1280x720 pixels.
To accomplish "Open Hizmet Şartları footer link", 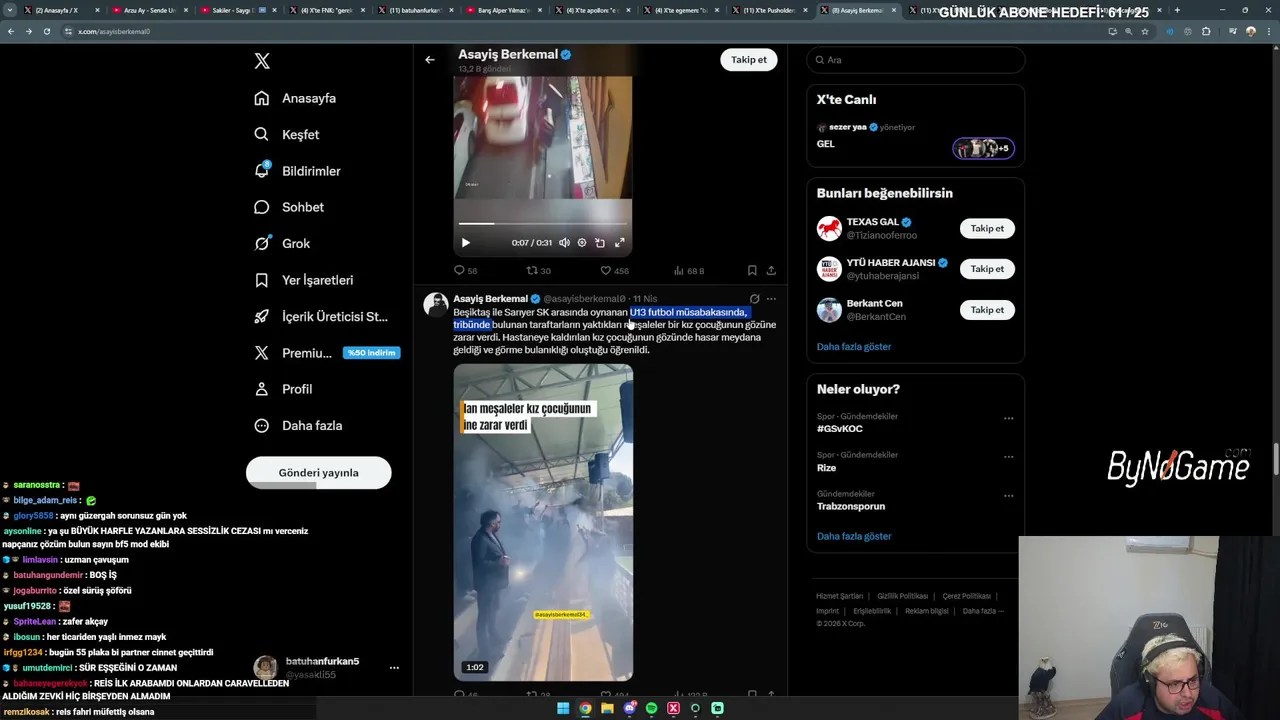I will tap(839, 596).
